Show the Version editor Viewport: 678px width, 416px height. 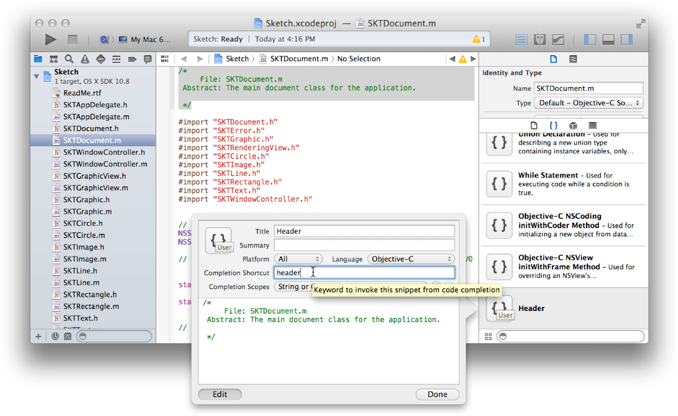point(558,40)
